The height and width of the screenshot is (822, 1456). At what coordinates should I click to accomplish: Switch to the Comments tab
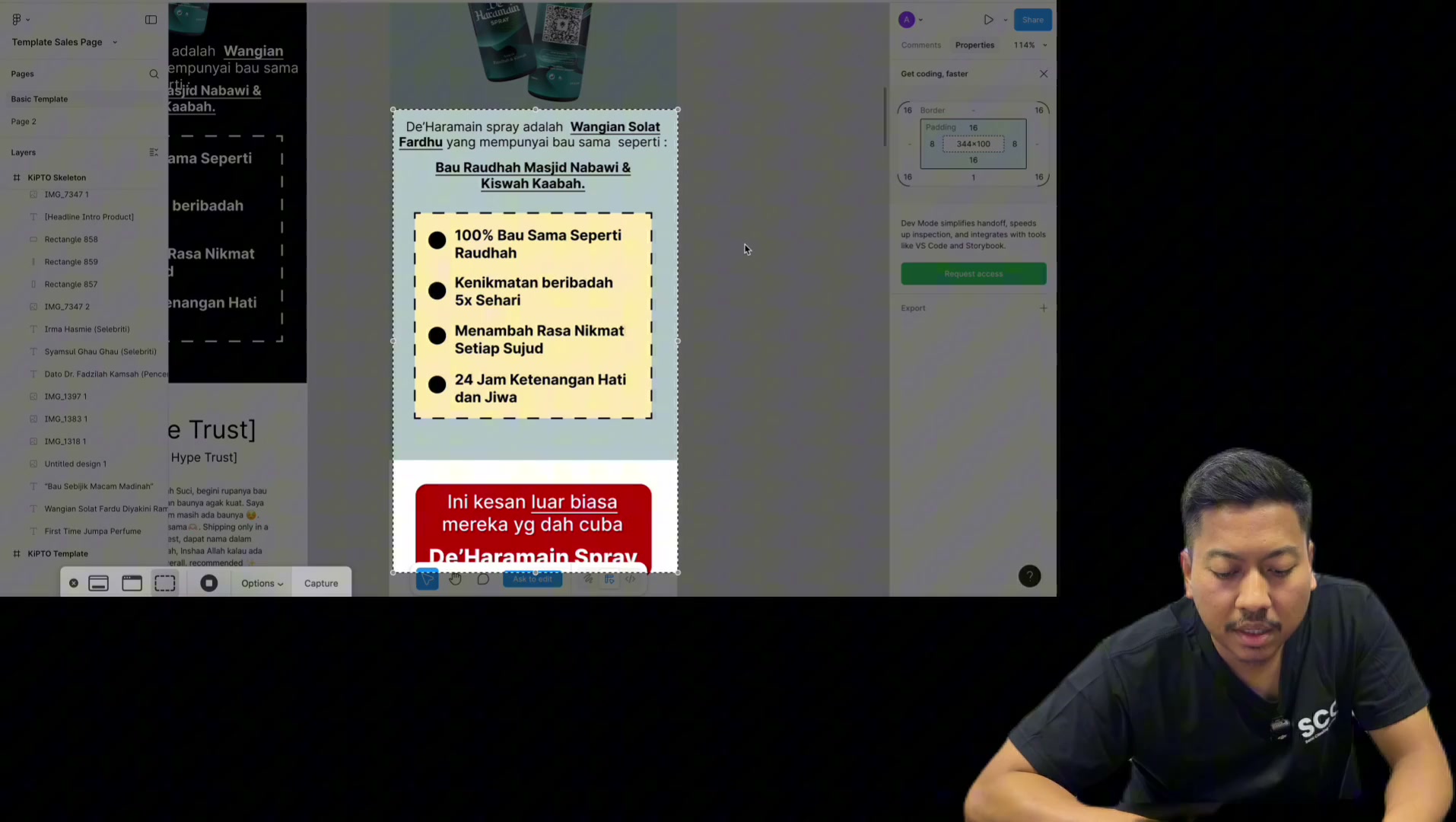[x=921, y=45]
